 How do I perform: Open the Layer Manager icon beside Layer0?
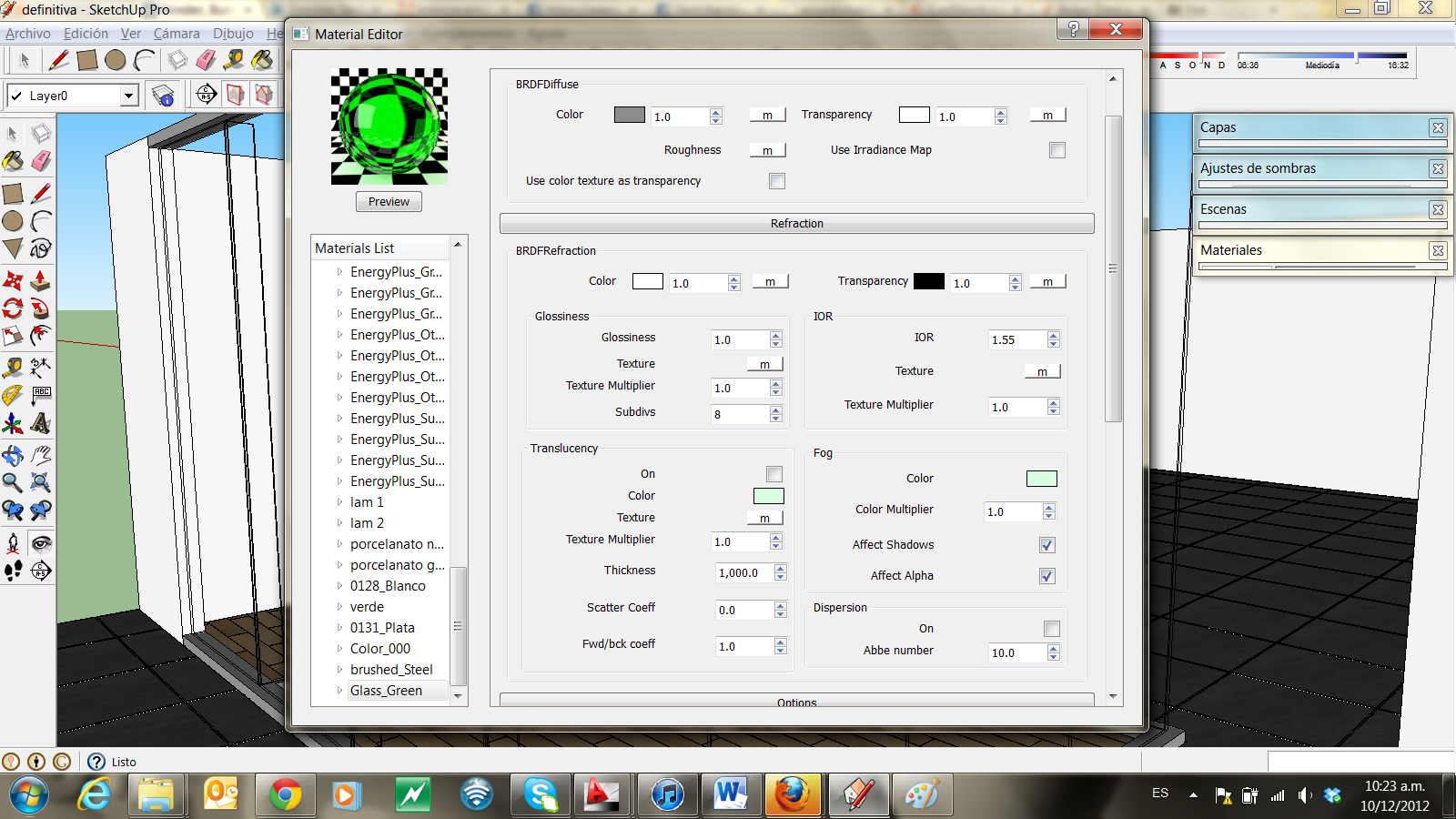tap(163, 96)
